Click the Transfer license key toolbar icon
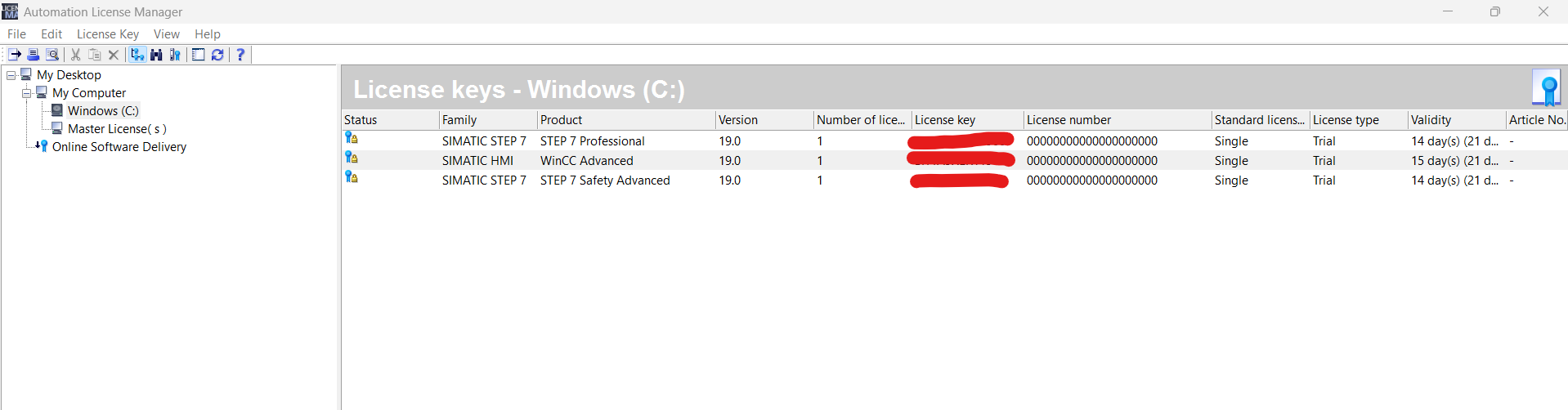The height and width of the screenshot is (410, 1568). click(x=15, y=55)
